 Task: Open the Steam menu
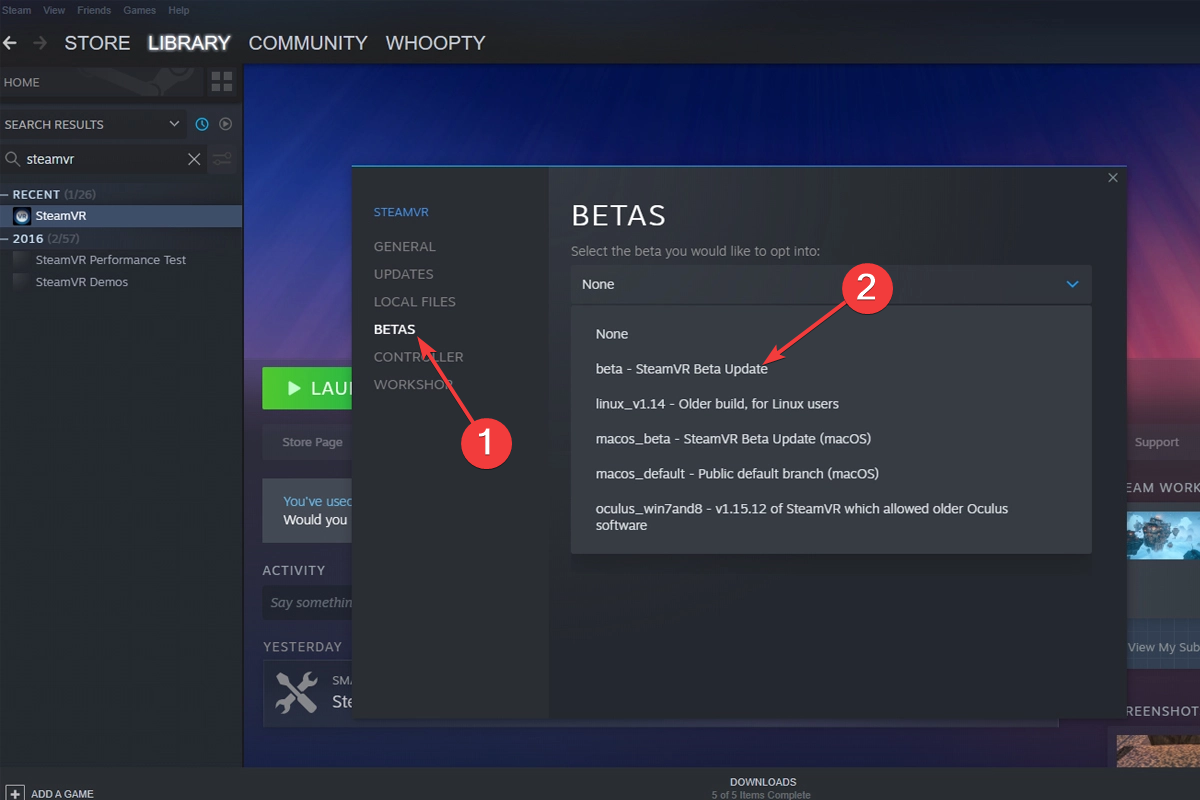[x=16, y=9]
